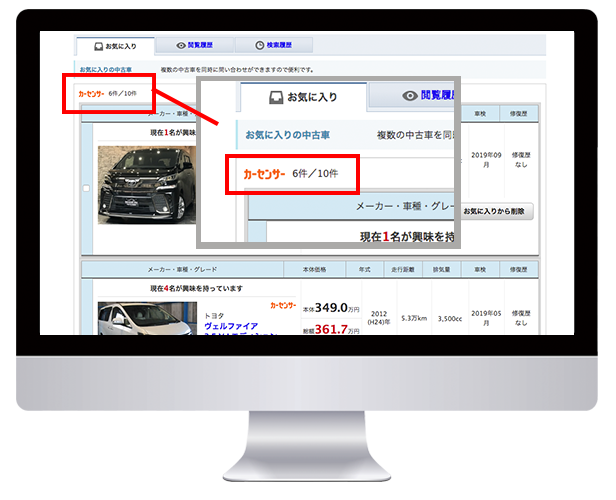Image resolution: width=616 pixels, height=500 pixels.
Task: Open the white minivan thumbnail photo
Action: pyautogui.click(x=139, y=320)
